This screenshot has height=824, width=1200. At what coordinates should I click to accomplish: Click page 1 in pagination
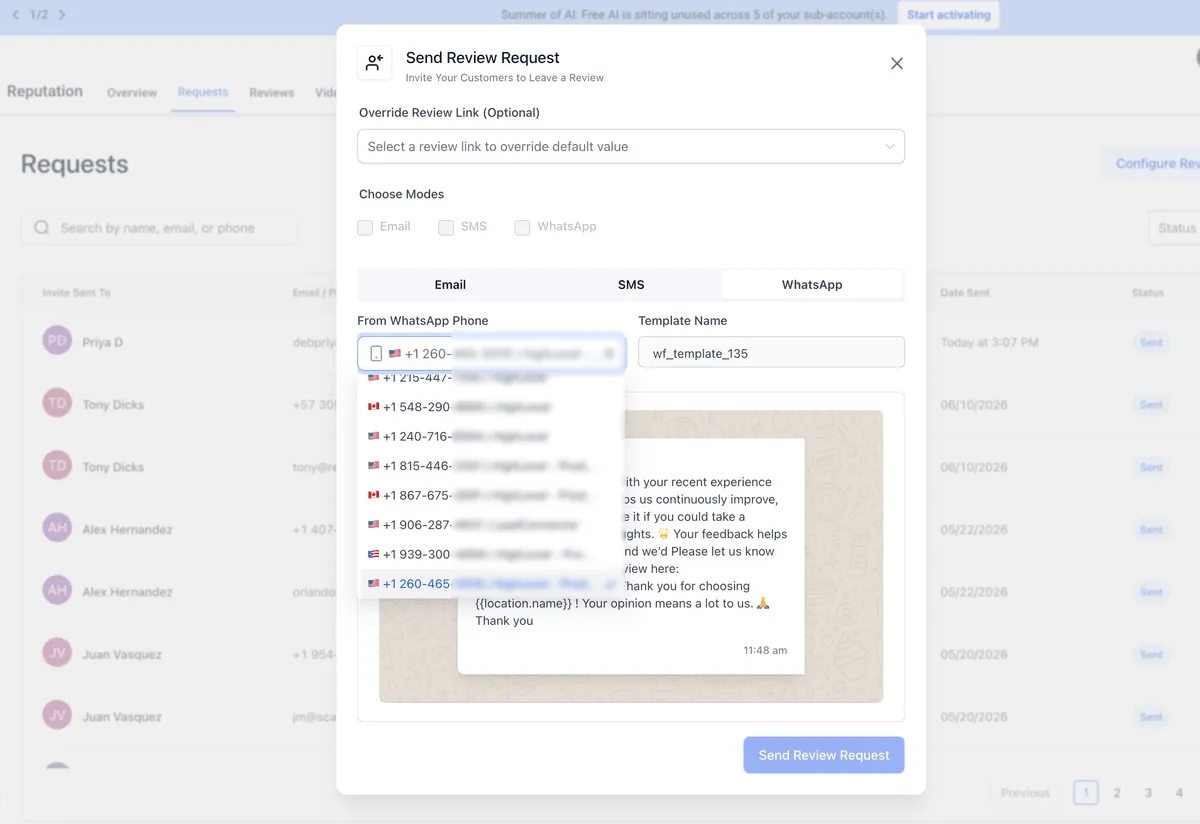coord(1086,793)
